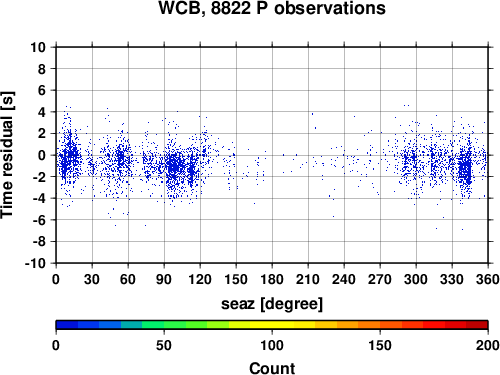Click the dark red end of the colorbar
The width and height of the screenshot is (500, 375).
point(477,324)
